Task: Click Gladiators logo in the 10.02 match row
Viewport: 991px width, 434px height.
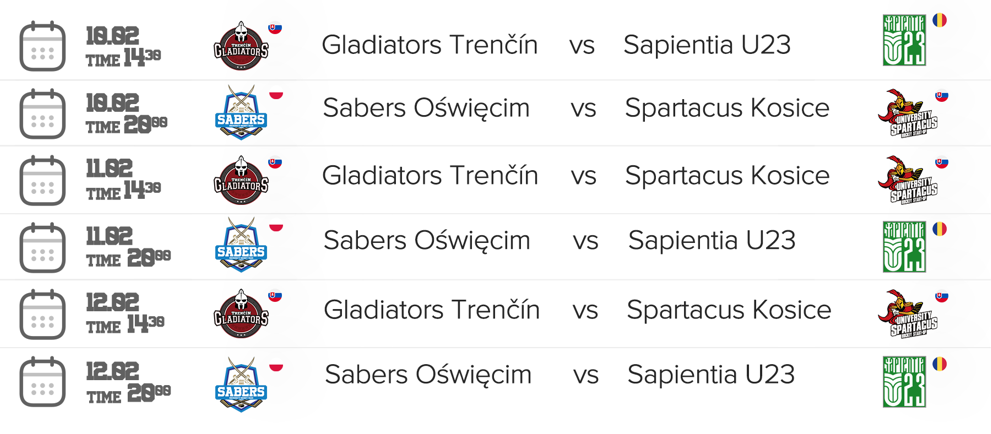Action: click(242, 46)
